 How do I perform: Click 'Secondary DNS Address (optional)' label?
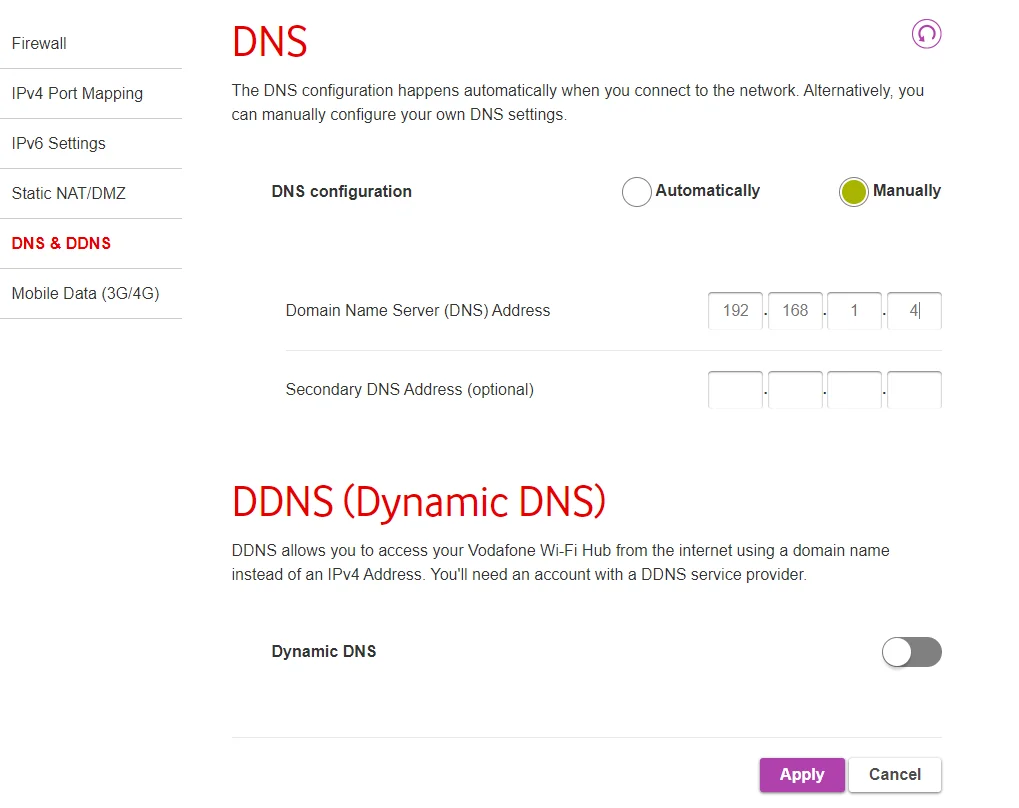[x=410, y=389]
